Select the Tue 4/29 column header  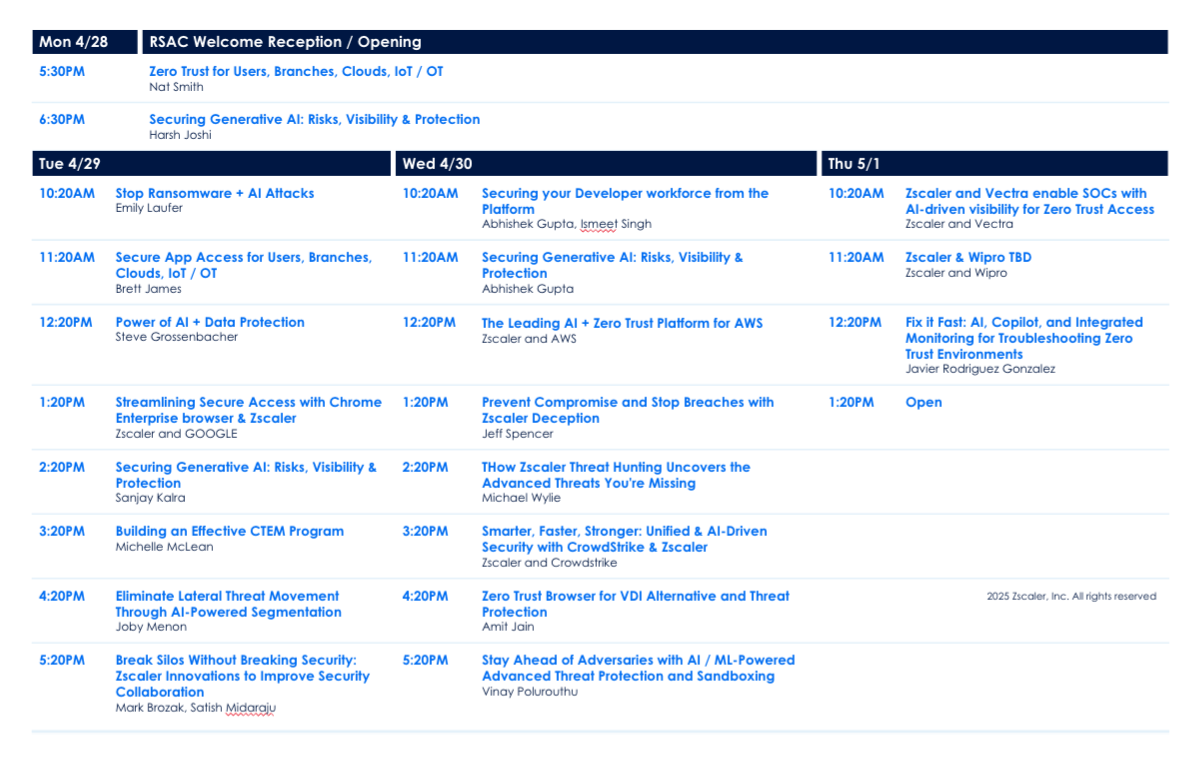pos(211,163)
